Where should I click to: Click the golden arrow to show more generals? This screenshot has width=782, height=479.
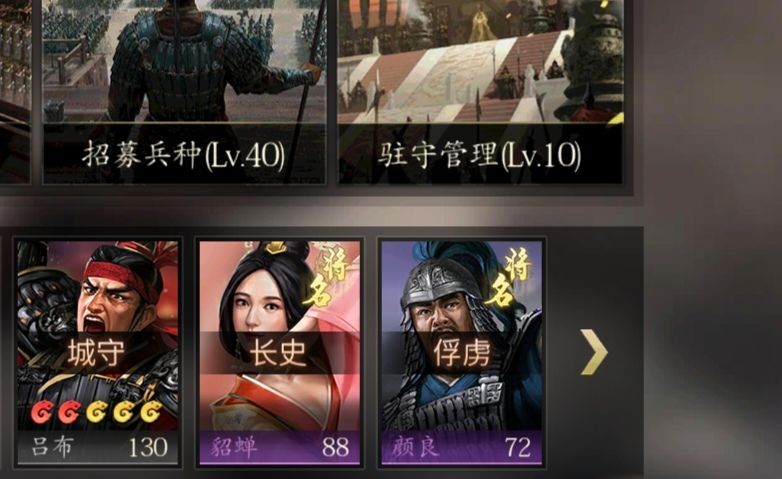click(594, 352)
